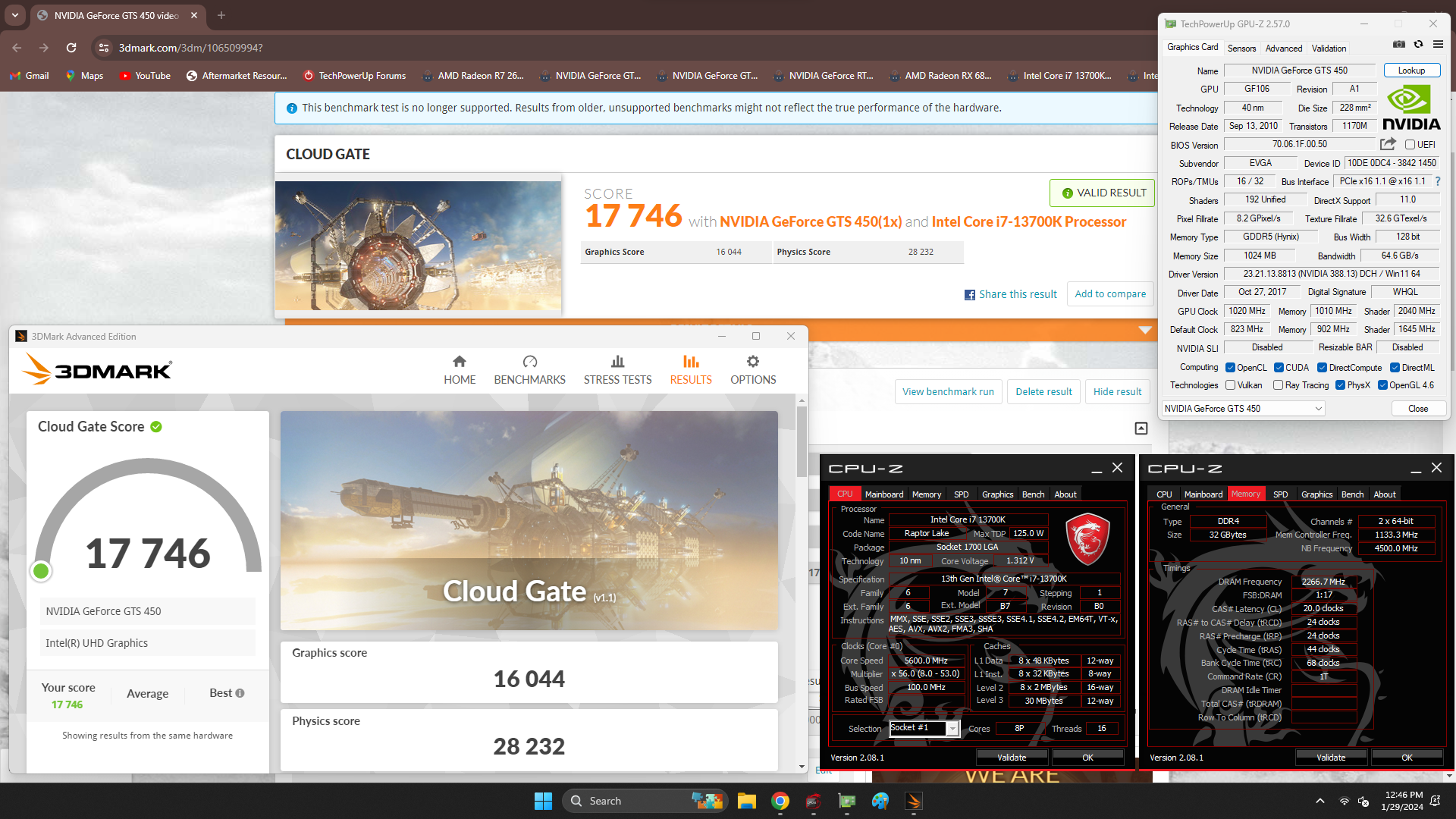The image size is (1456, 819).
Task: Open HOME in 3DMark navigation
Action: point(460,370)
